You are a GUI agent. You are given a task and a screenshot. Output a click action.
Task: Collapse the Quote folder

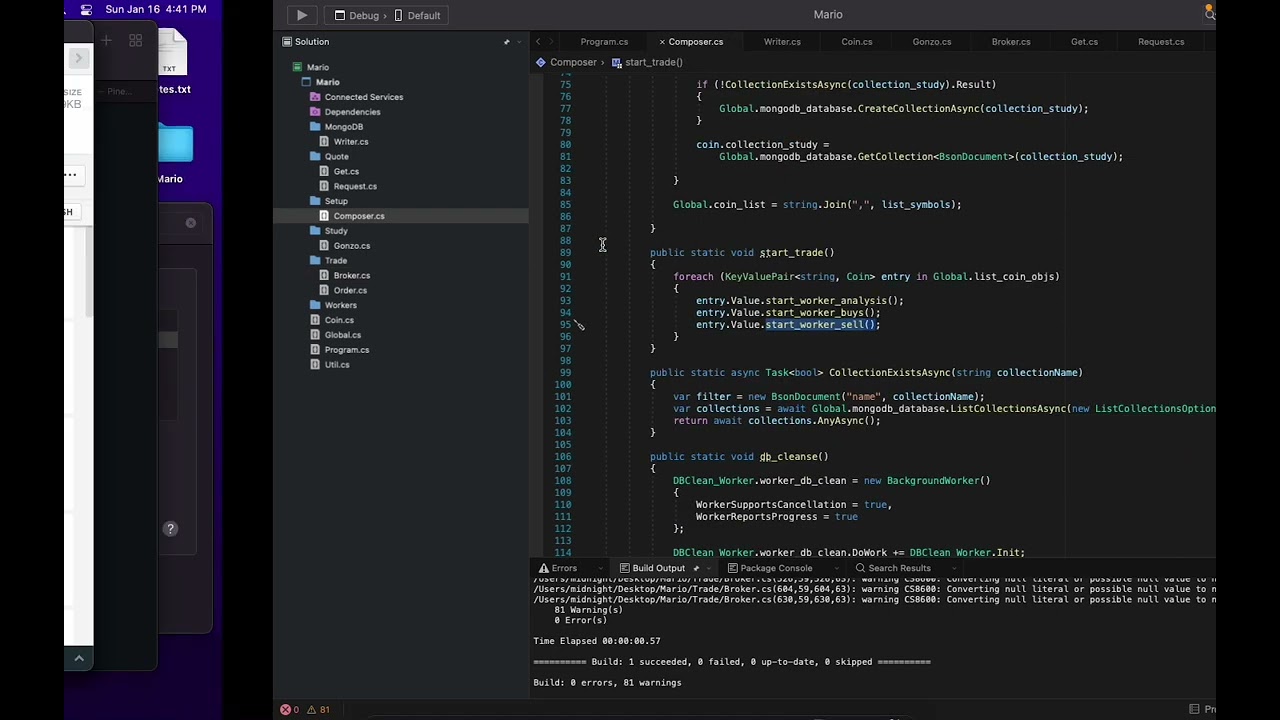tap(330, 157)
